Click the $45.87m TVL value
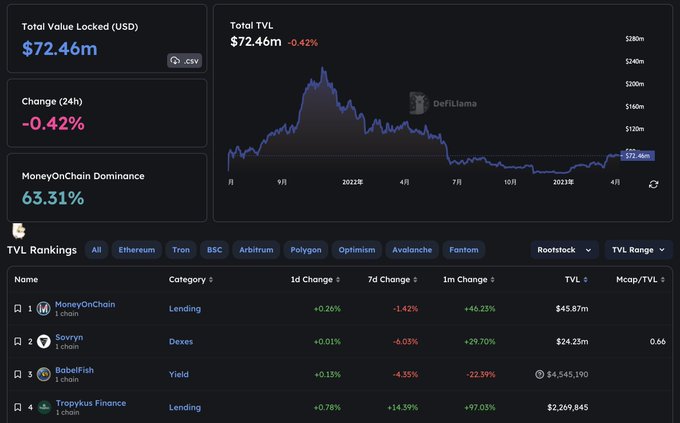 pos(572,308)
